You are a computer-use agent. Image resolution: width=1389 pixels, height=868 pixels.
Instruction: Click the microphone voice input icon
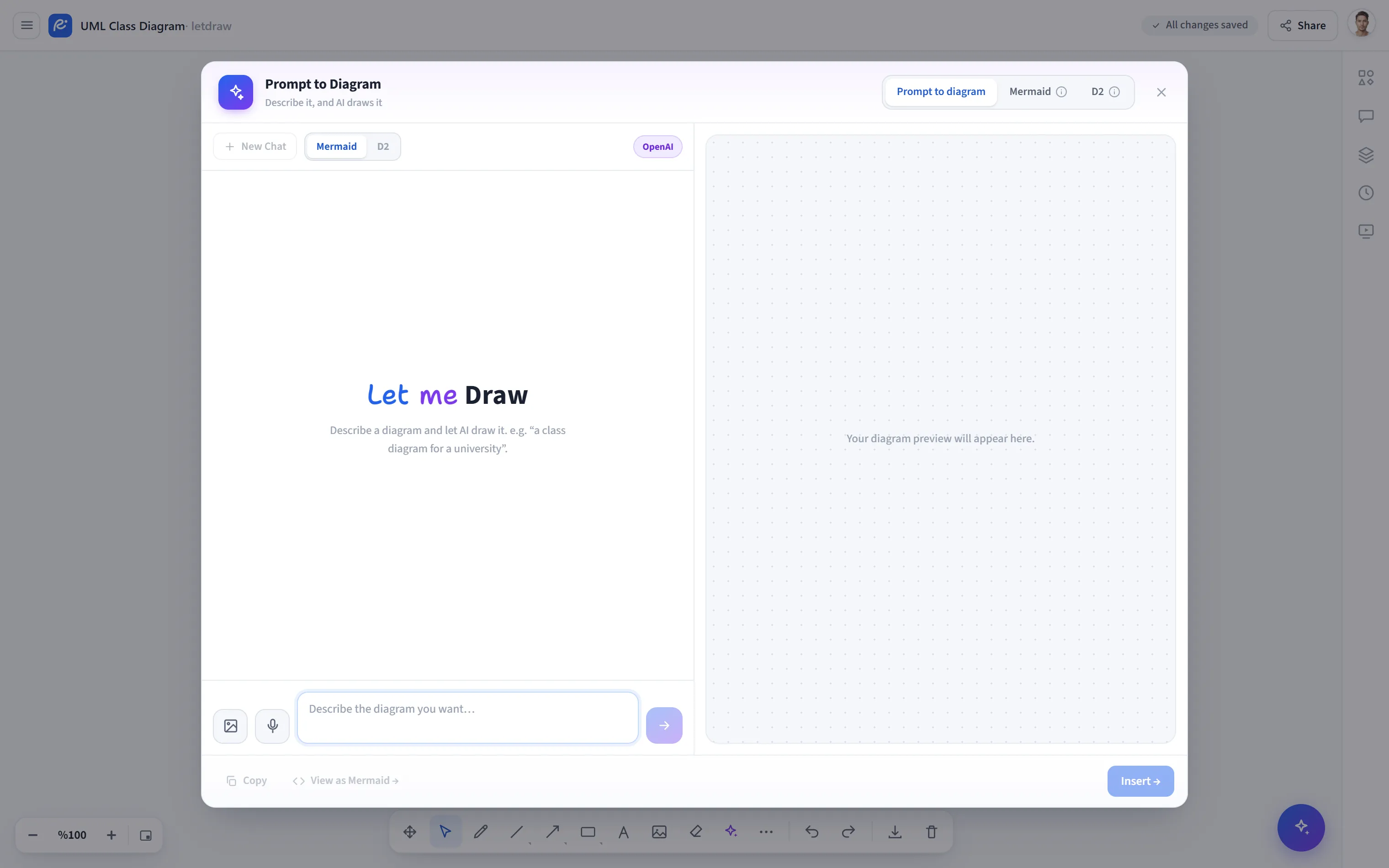point(273,725)
